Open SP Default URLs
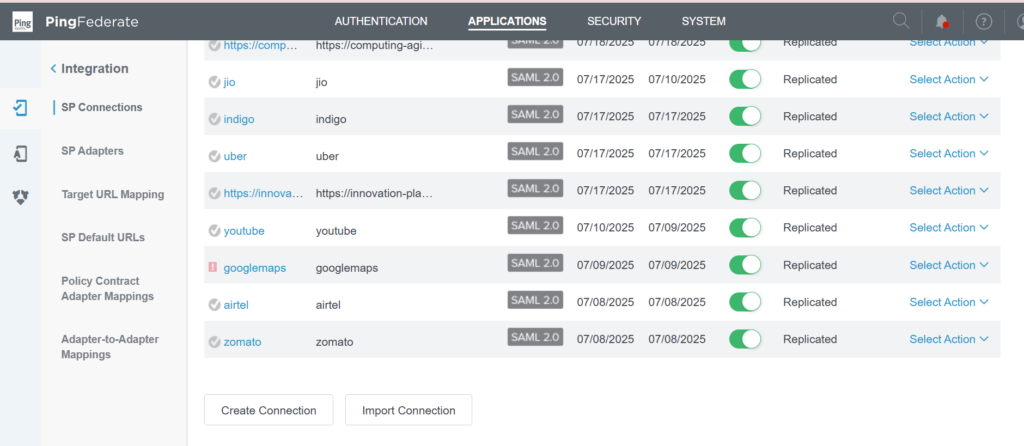Image resolution: width=1024 pixels, height=446 pixels. point(103,238)
